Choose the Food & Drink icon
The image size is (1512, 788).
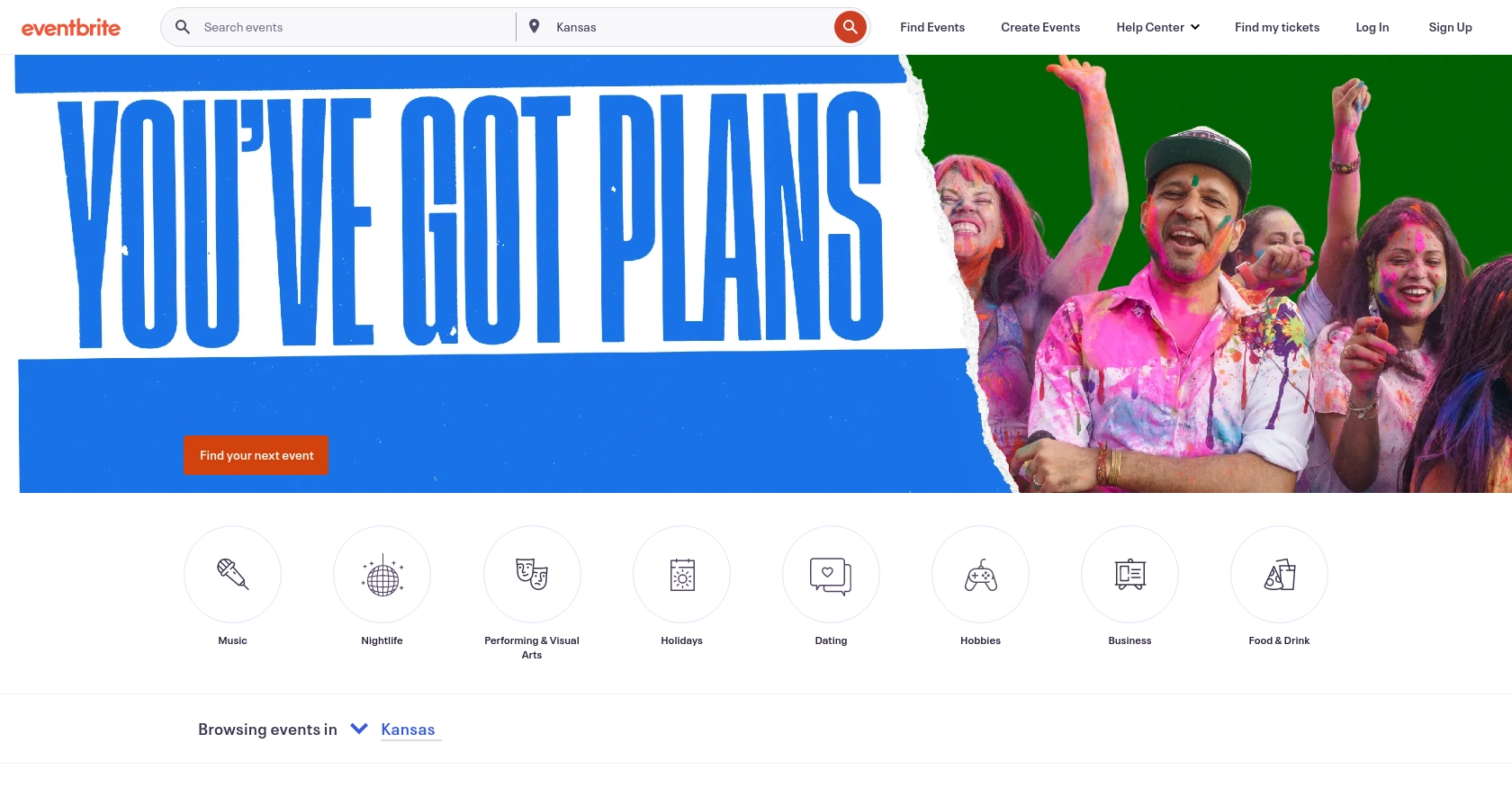[x=1279, y=574]
